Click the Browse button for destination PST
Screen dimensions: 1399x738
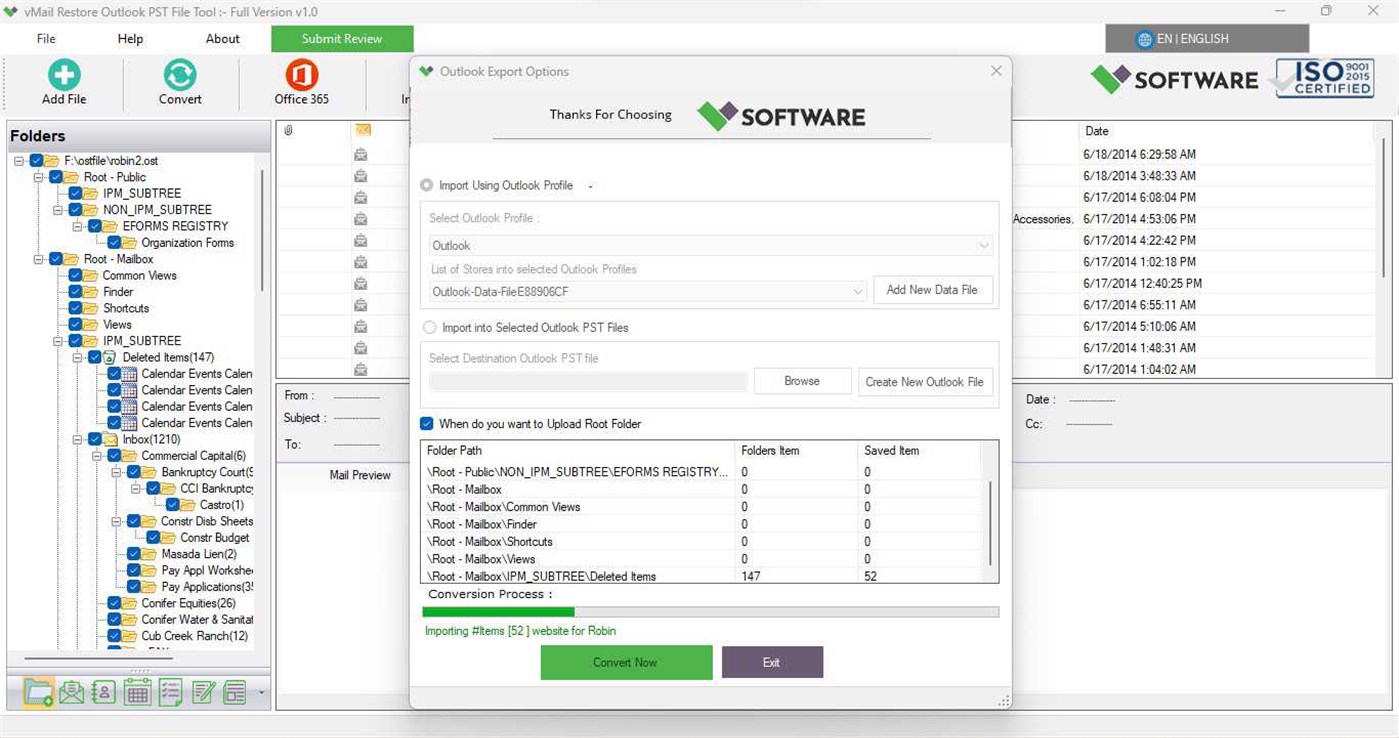(802, 381)
